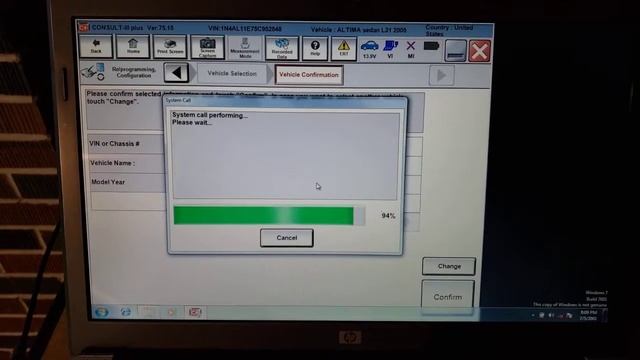Image resolution: width=640 pixels, height=360 pixels.
Task: Open Recorded Data from toolbar
Action: (x=282, y=48)
